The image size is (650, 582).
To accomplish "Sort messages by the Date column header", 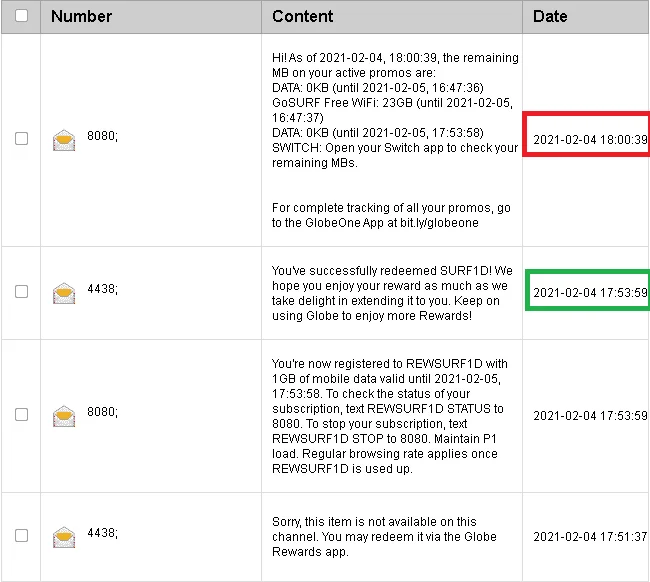I will click(x=550, y=16).
